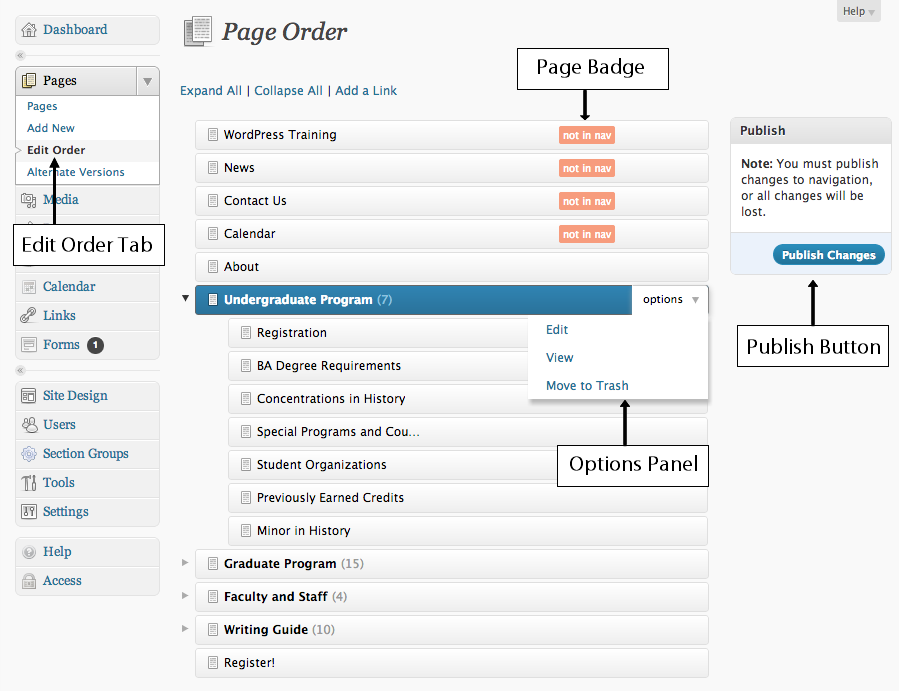899x691 pixels.
Task: Click the Add a Link link
Action: point(366,91)
